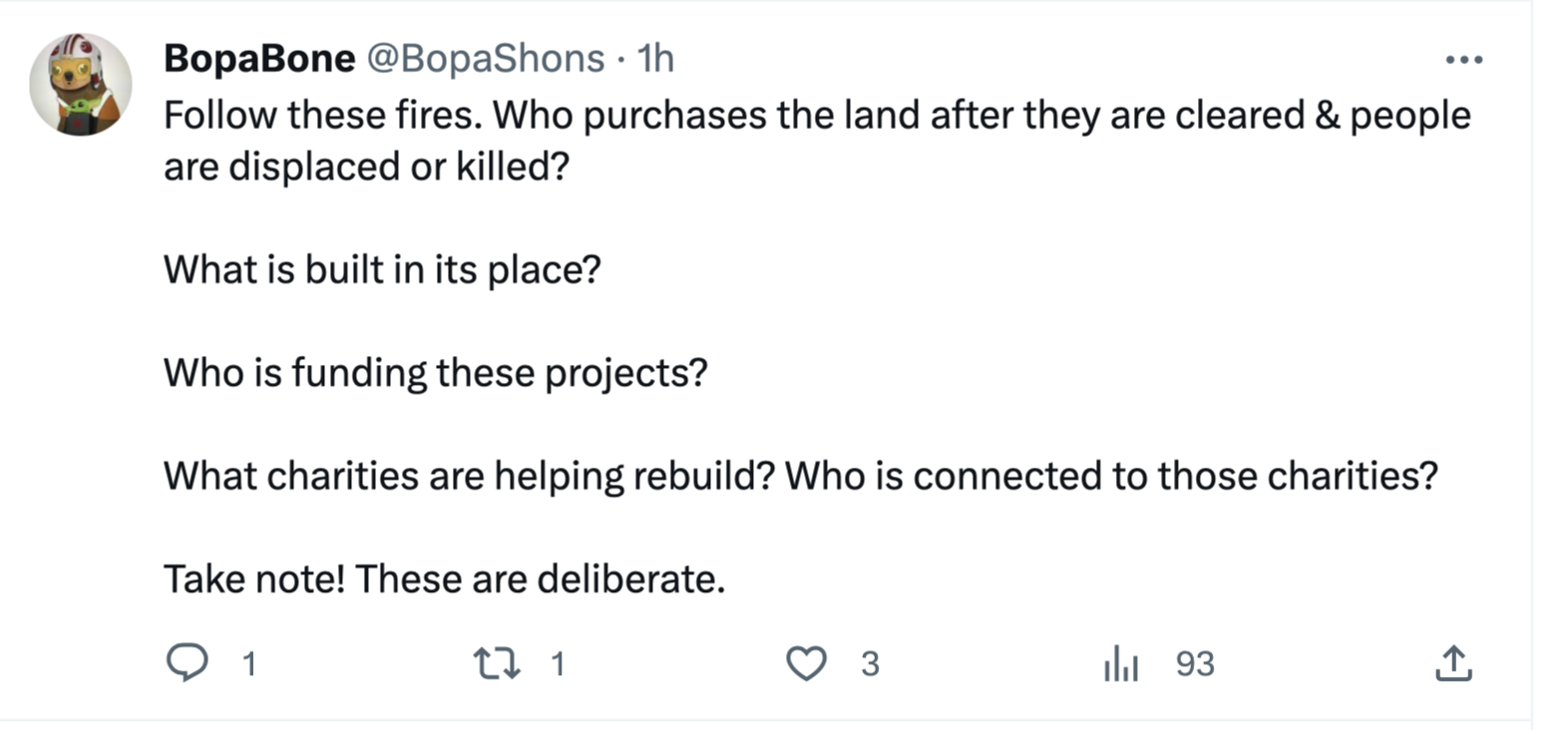Click the "Take note! These are deliberate." line
The height and width of the screenshot is (730, 1568).
click(x=444, y=578)
